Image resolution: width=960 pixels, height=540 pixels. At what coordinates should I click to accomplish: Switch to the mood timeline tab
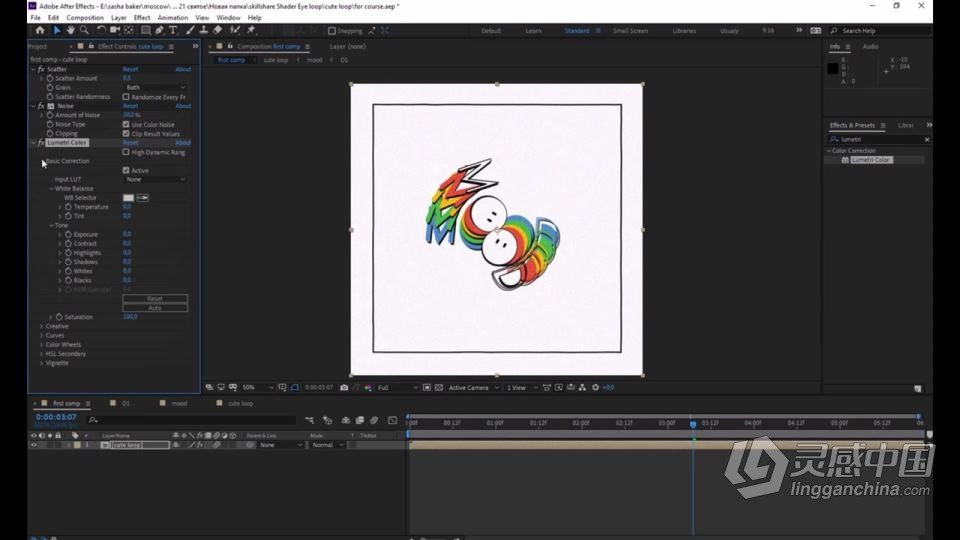tap(179, 403)
